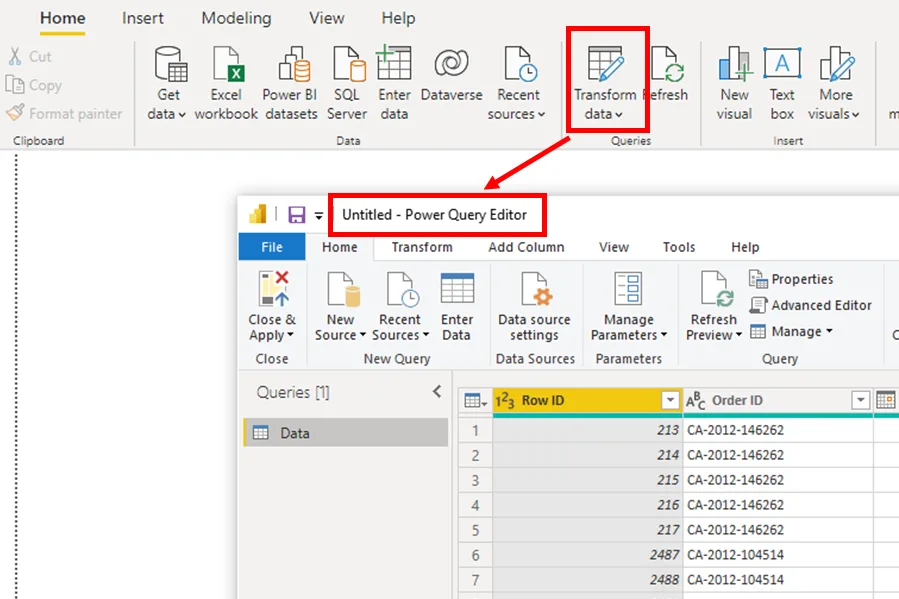Select the Order ID column header
This screenshot has width=899, height=599.
[x=778, y=400]
